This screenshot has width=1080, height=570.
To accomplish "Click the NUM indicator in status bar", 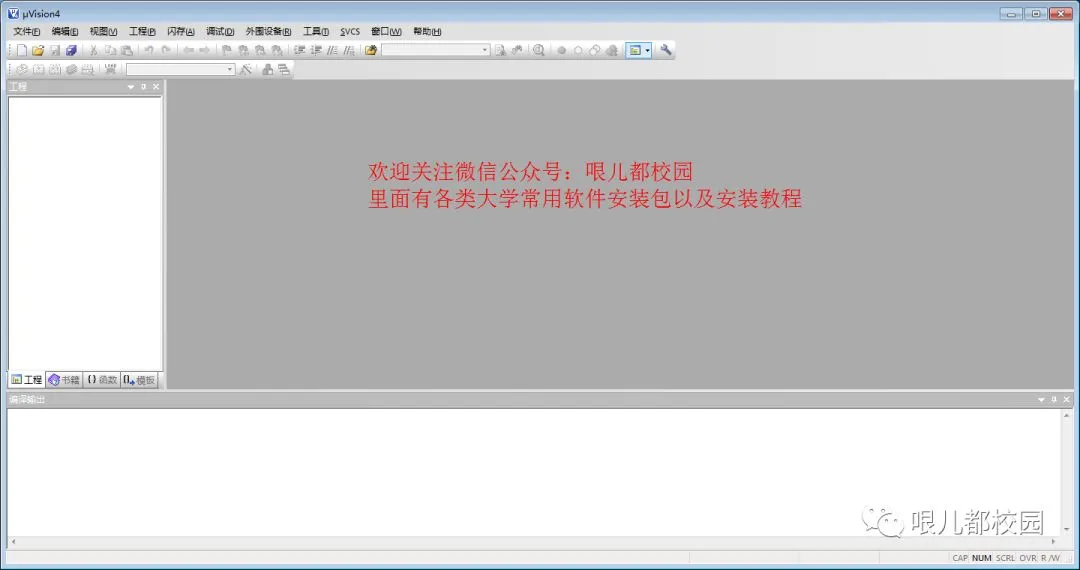I will pos(982,558).
